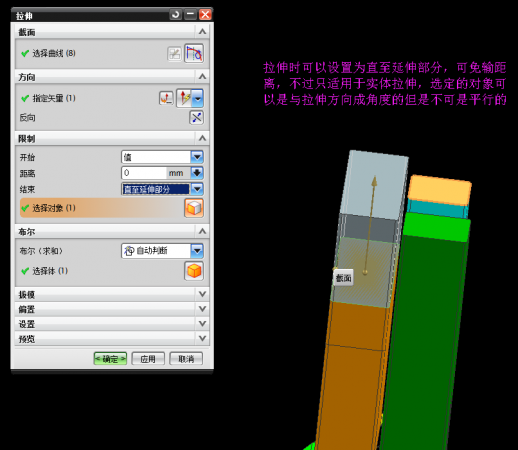The width and height of the screenshot is (518, 450).
Task: Expand the 偏置 section
Action: pyautogui.click(x=202, y=309)
